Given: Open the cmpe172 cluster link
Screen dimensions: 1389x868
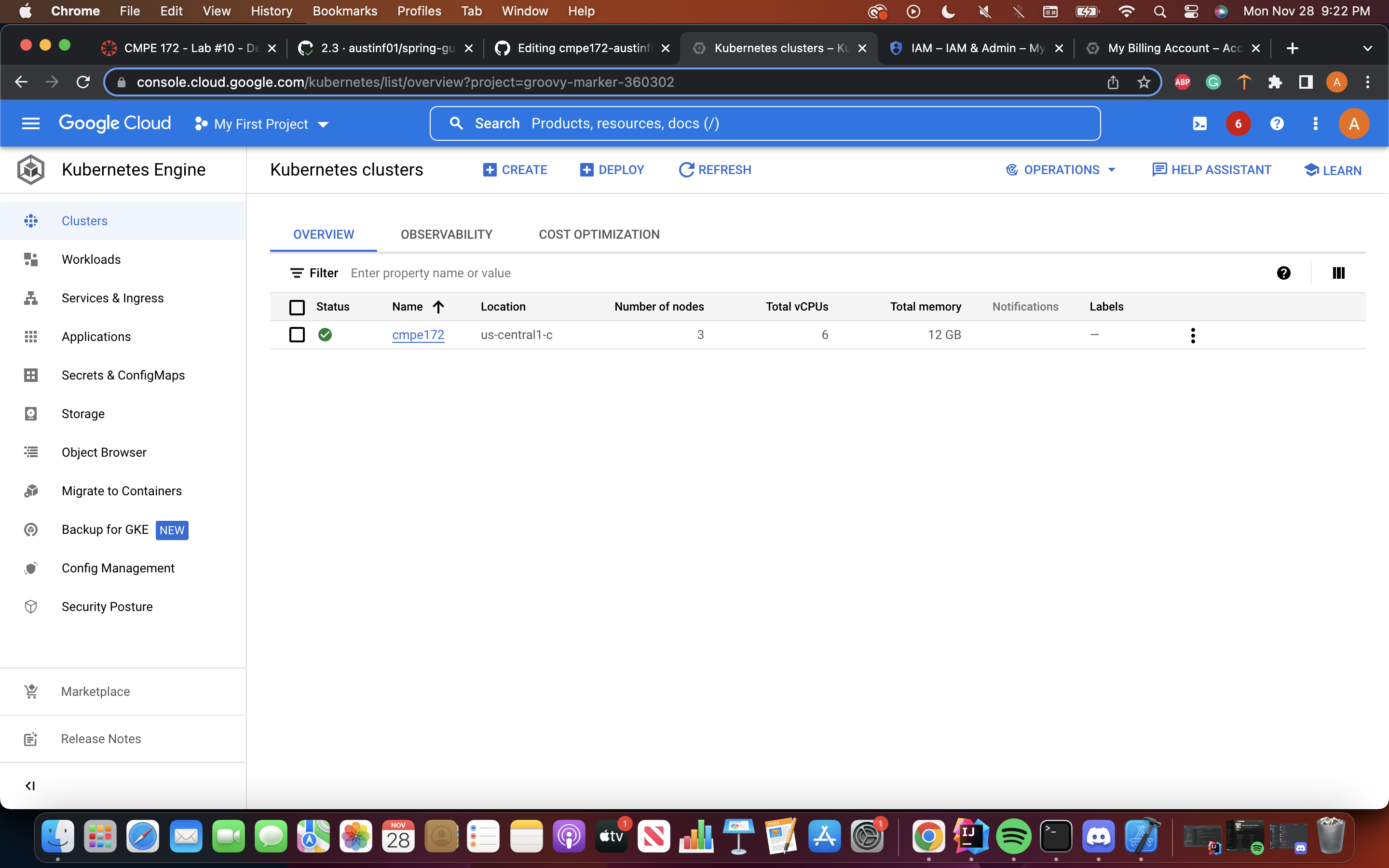Looking at the screenshot, I should pyautogui.click(x=418, y=335).
